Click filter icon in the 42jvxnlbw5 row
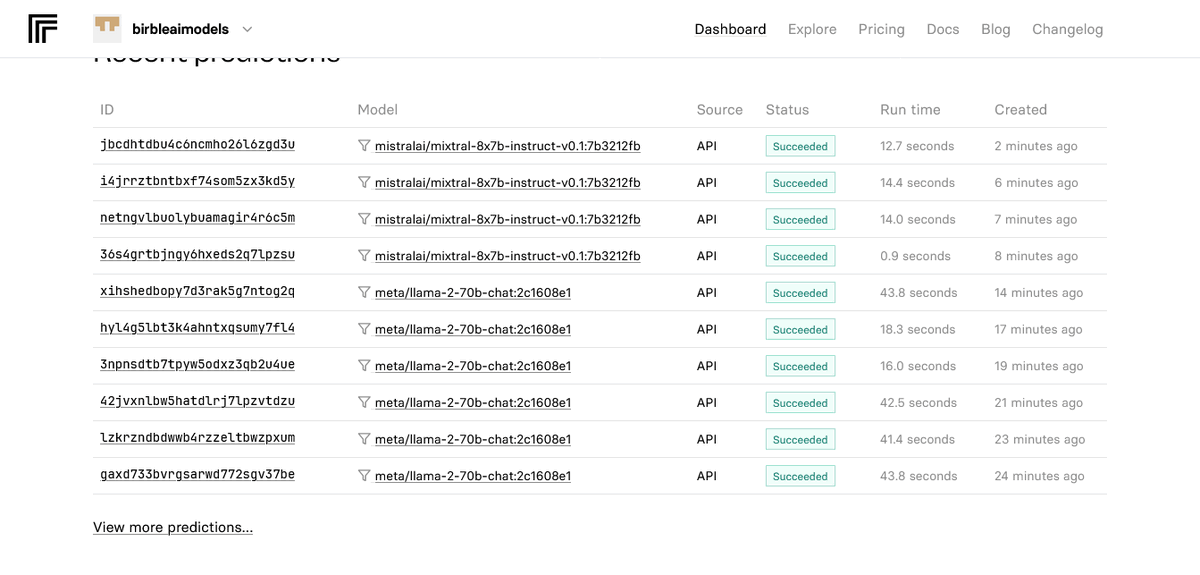The height and width of the screenshot is (575, 1200). pyautogui.click(x=364, y=402)
